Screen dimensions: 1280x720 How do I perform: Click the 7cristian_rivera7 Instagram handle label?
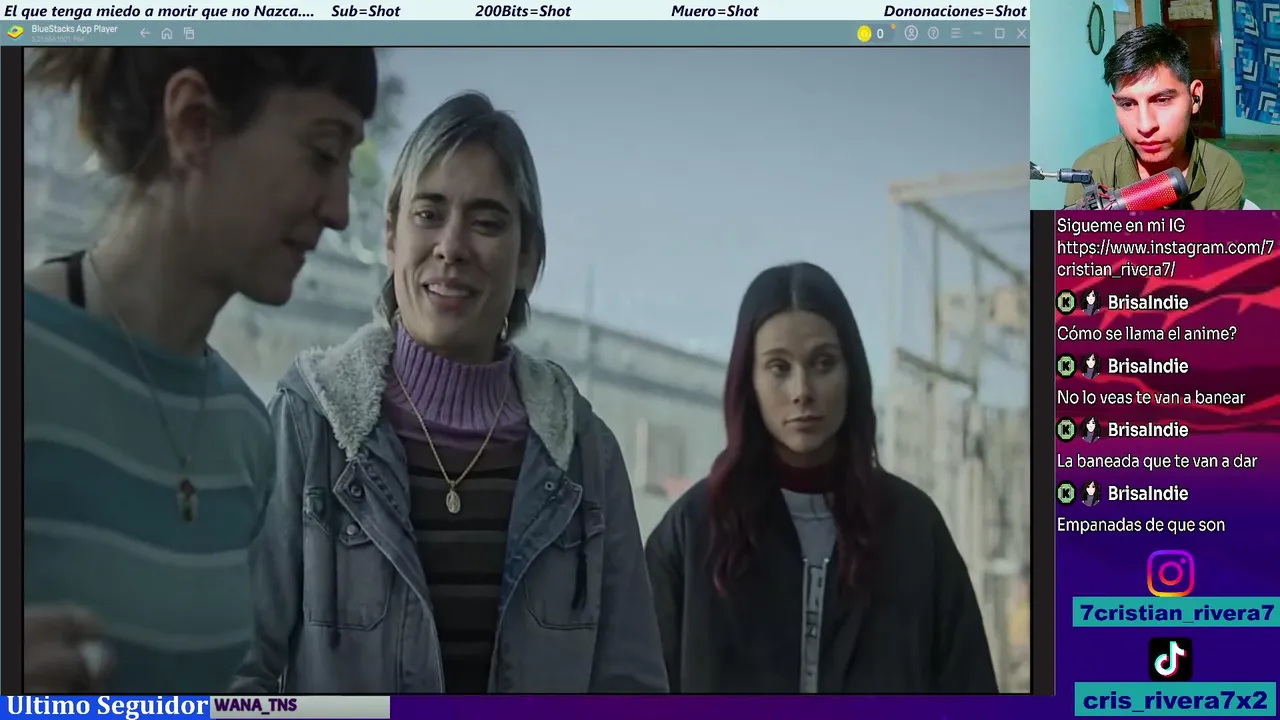click(x=1176, y=613)
